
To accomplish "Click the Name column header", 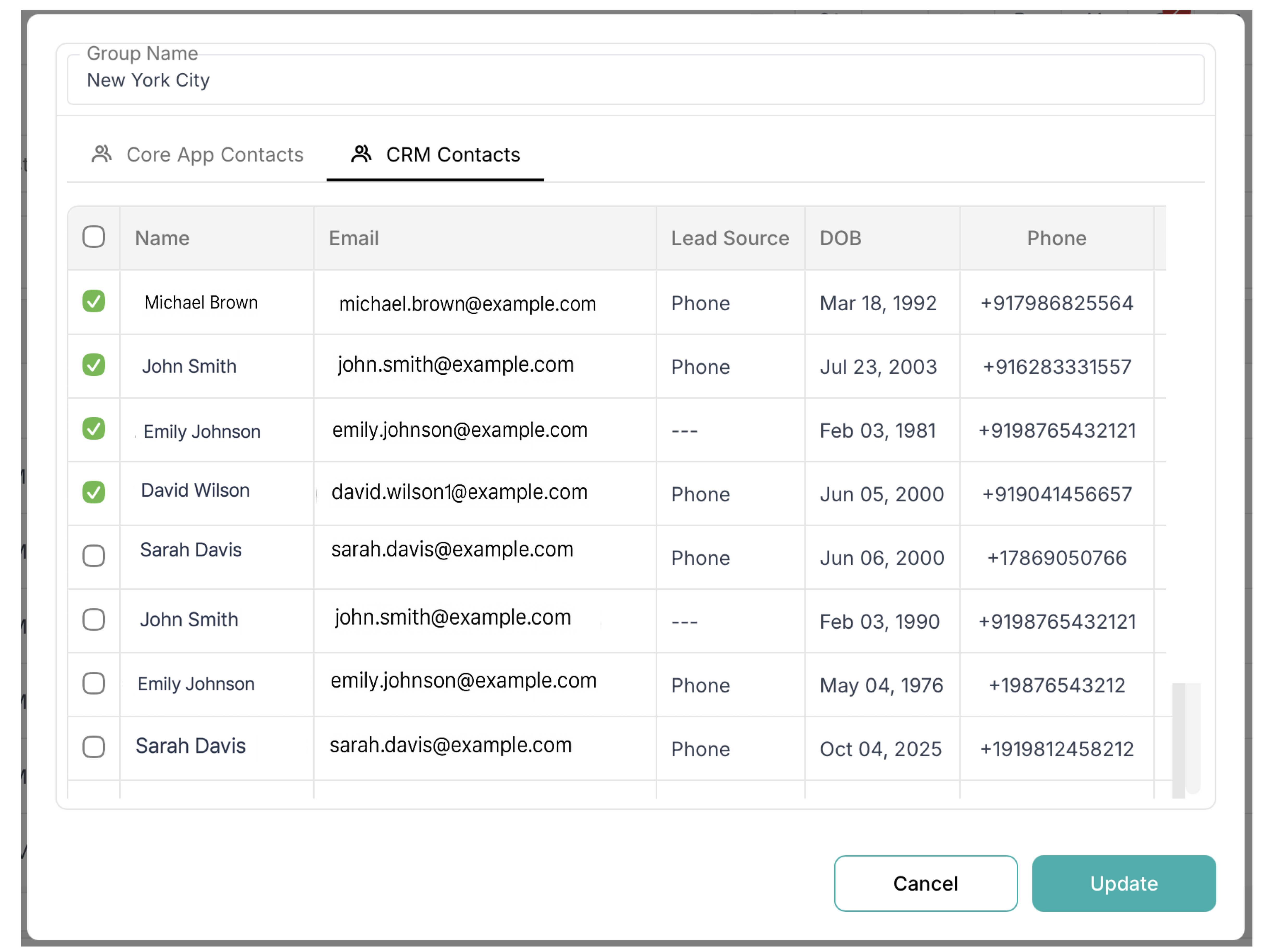I will point(162,238).
